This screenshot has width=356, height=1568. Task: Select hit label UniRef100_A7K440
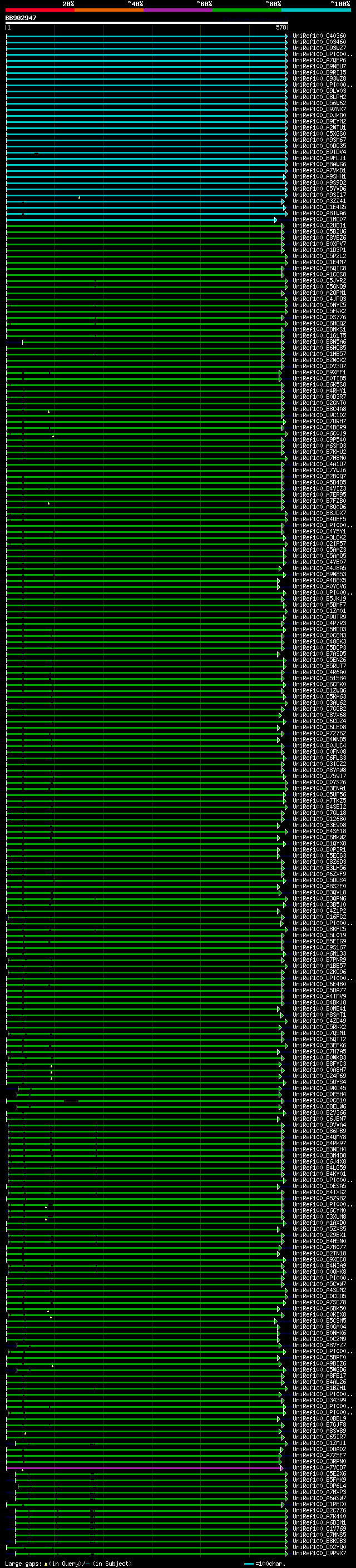click(x=319, y=1517)
